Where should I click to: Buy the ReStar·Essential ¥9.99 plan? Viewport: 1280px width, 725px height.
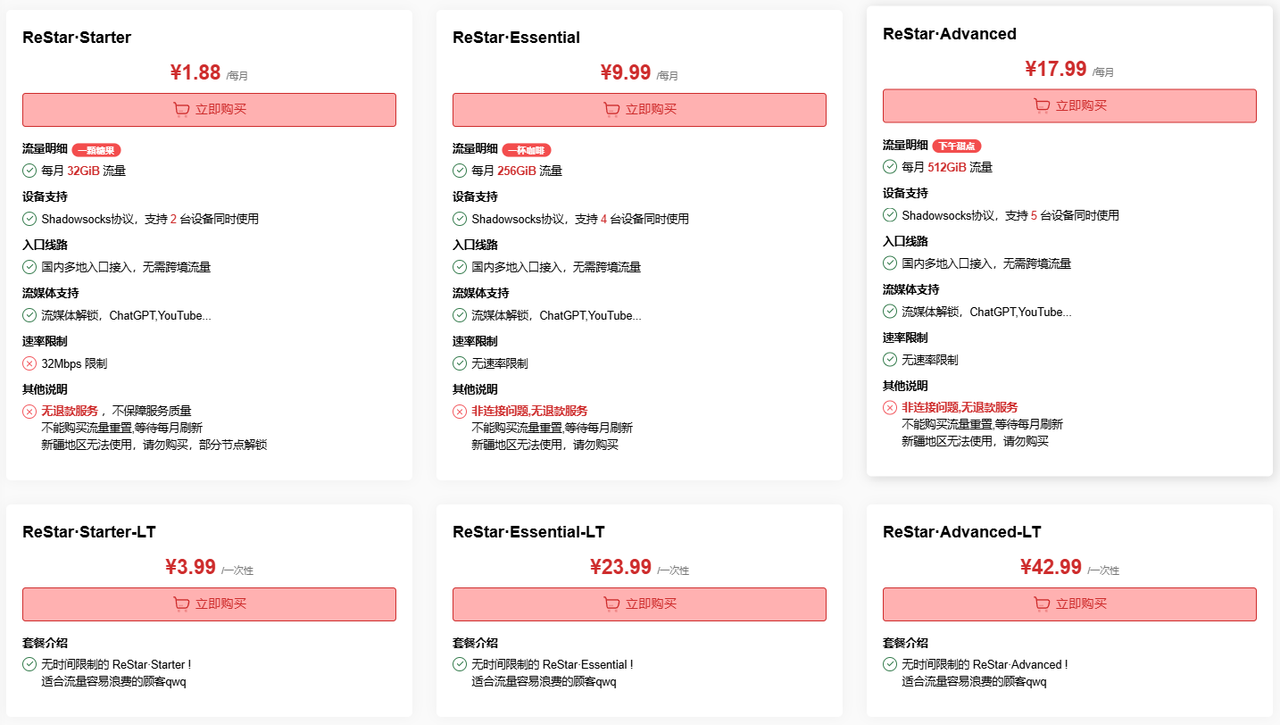pos(639,110)
